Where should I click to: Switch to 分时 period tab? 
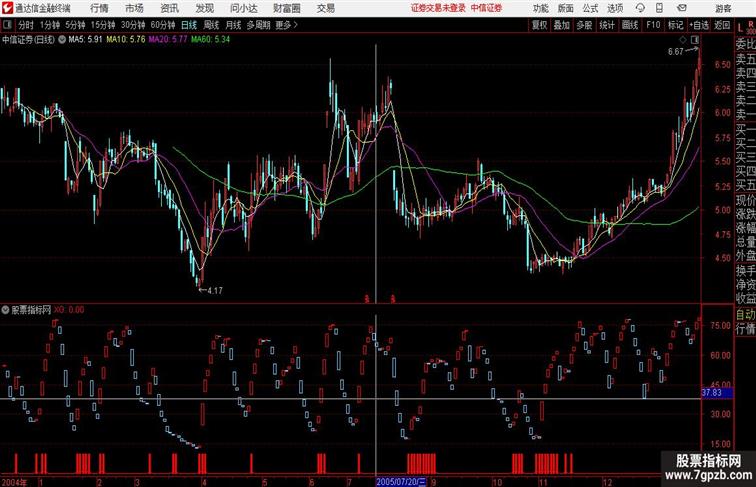pyautogui.click(x=26, y=25)
